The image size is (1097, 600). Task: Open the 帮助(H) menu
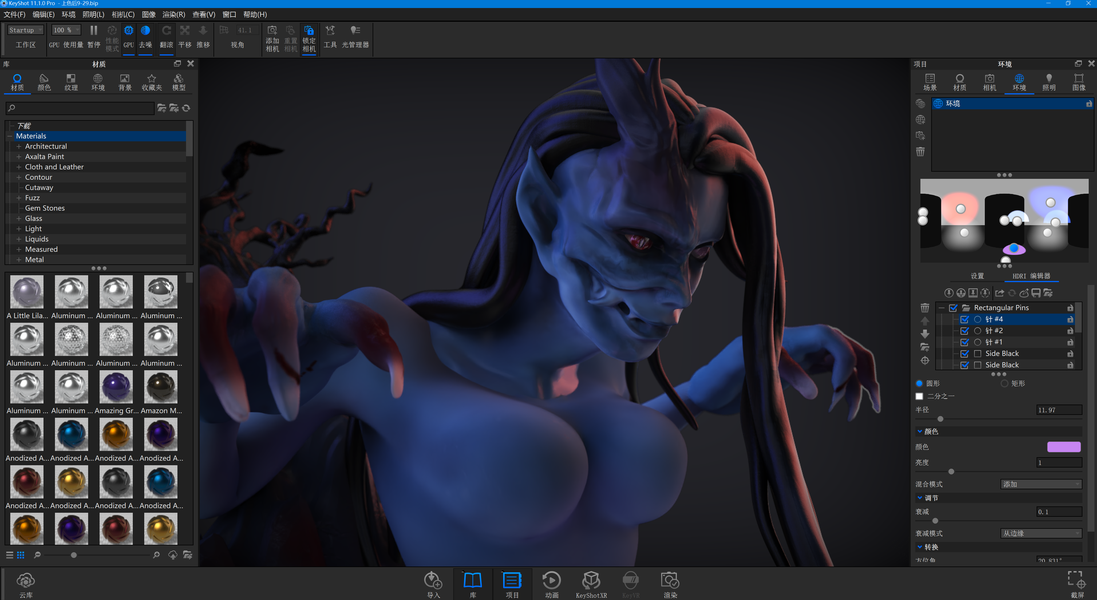pos(255,15)
